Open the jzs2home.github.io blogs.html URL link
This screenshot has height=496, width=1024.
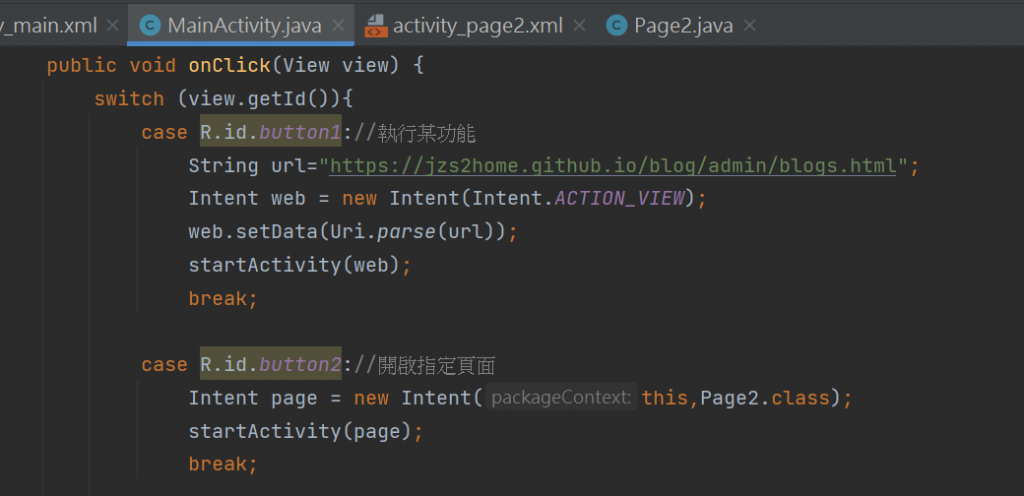point(613,166)
